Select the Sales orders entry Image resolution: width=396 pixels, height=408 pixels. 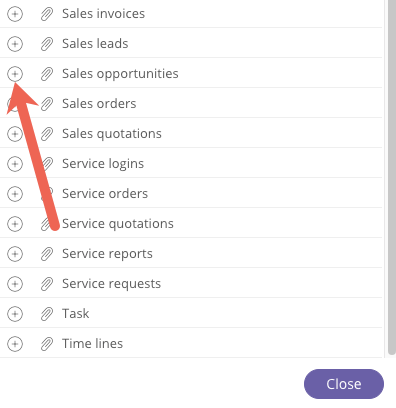pyautogui.click(x=99, y=104)
